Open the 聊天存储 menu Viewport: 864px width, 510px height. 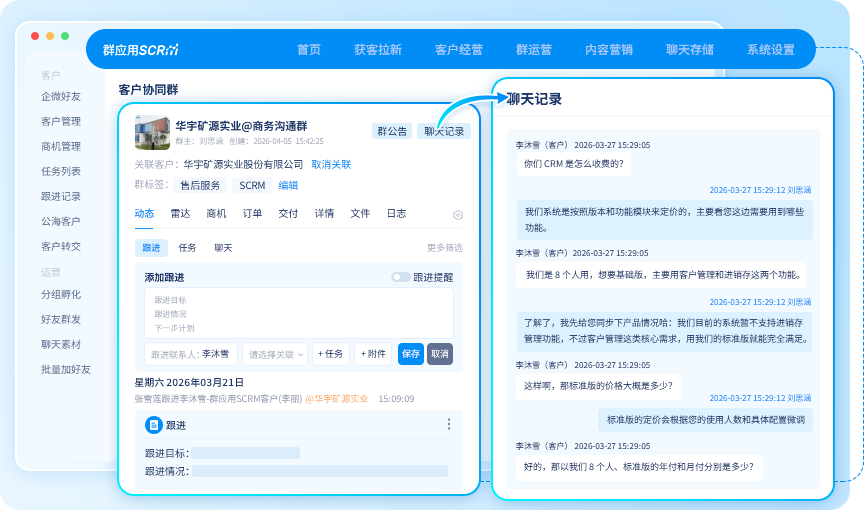[x=689, y=50]
